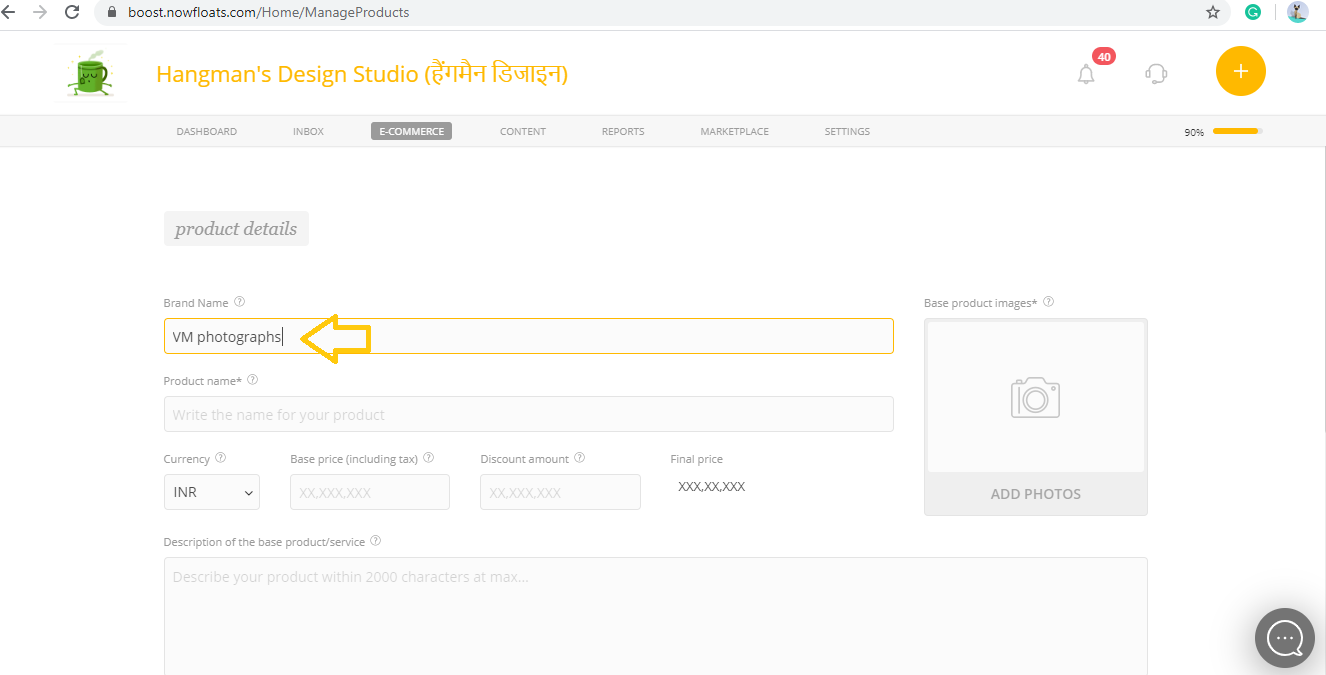Click the padlock site info icon

[x=112, y=13]
